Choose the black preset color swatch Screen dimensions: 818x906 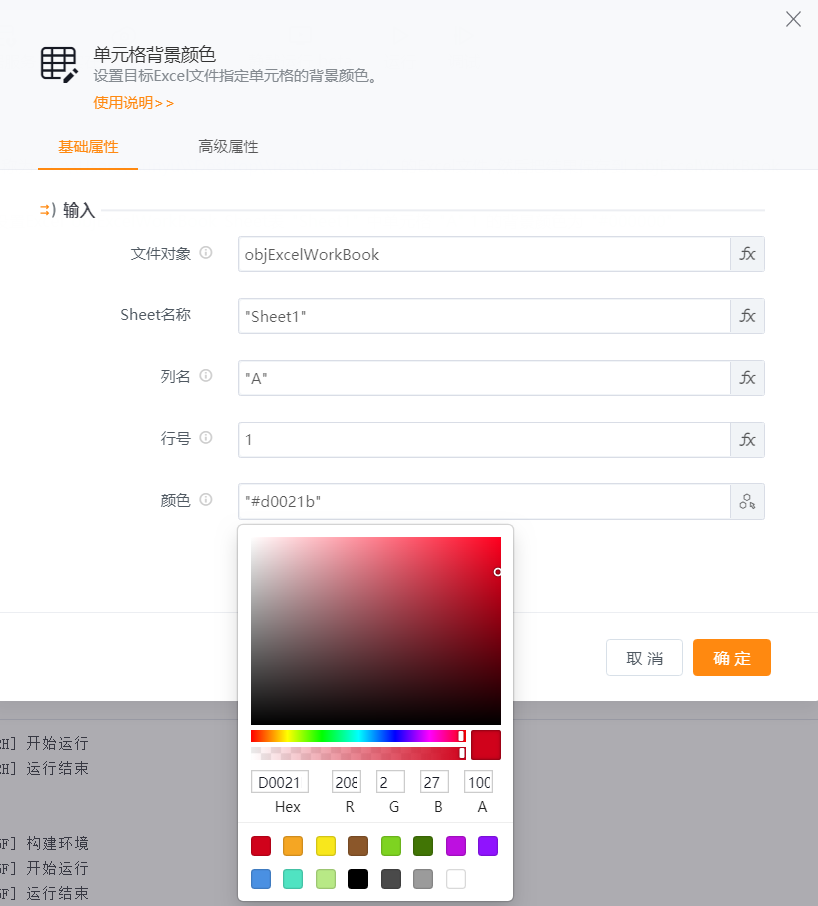click(358, 879)
